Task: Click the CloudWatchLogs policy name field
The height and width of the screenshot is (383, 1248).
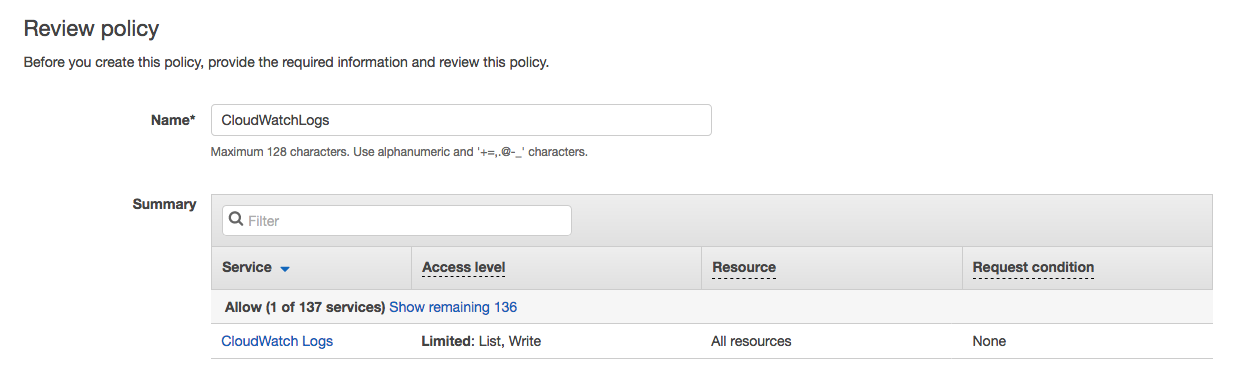Action: point(461,120)
